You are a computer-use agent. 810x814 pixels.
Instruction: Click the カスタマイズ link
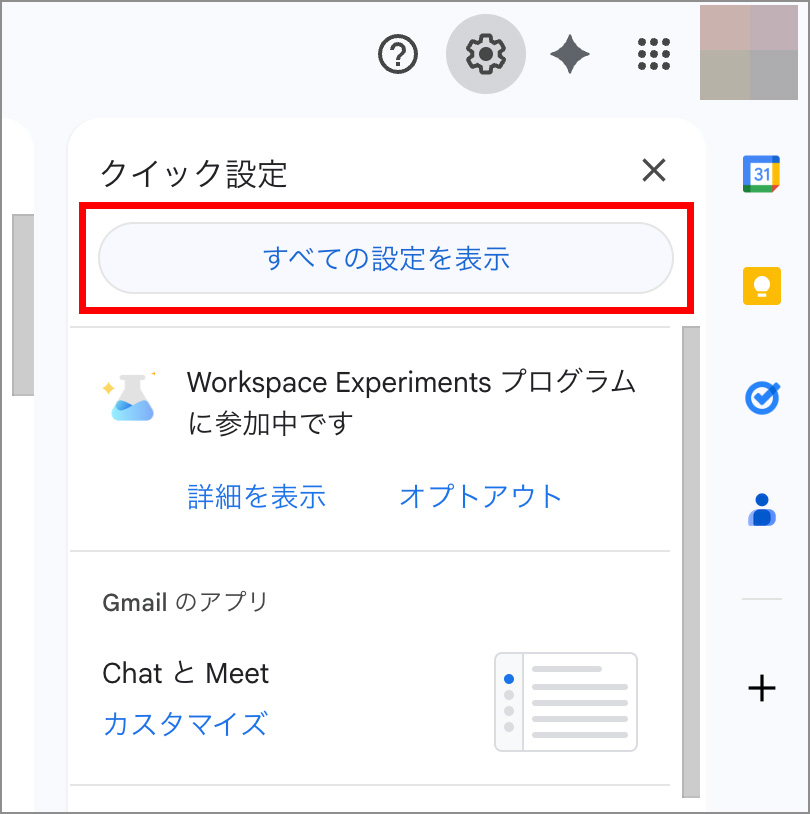185,724
